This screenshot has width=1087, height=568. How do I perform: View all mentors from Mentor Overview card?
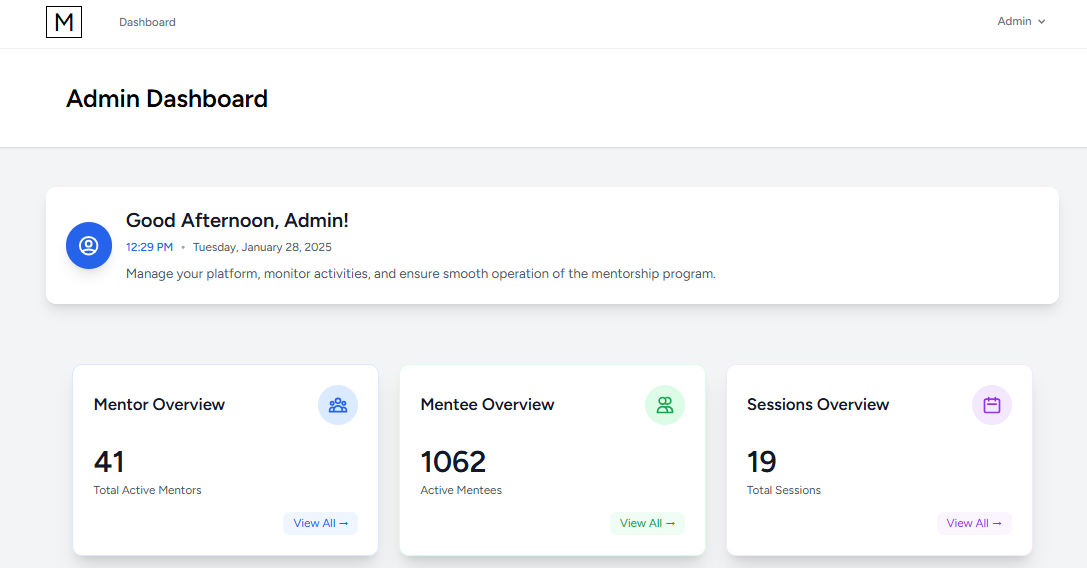pyautogui.click(x=320, y=523)
